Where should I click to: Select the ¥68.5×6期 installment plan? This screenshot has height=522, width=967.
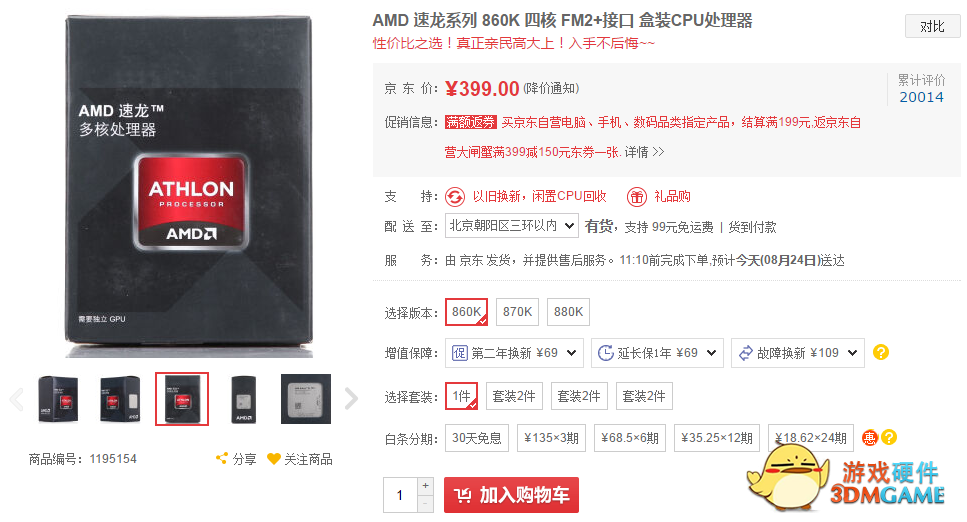pos(630,438)
